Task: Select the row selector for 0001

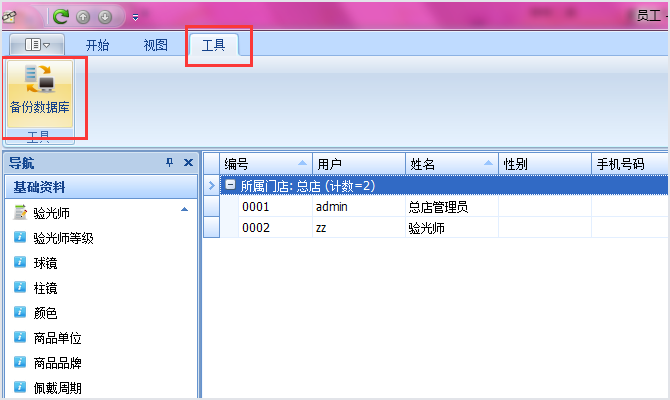Action: click(212, 206)
